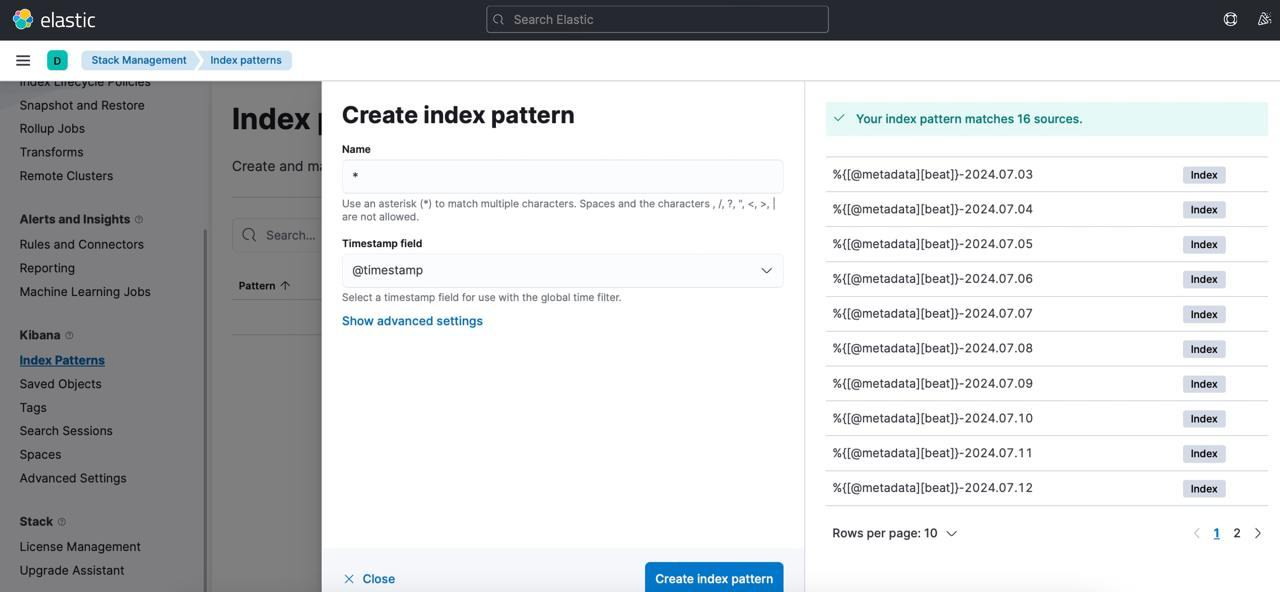This screenshot has height=592, width=1280.
Task: Select page 1 of results
Action: point(1216,534)
